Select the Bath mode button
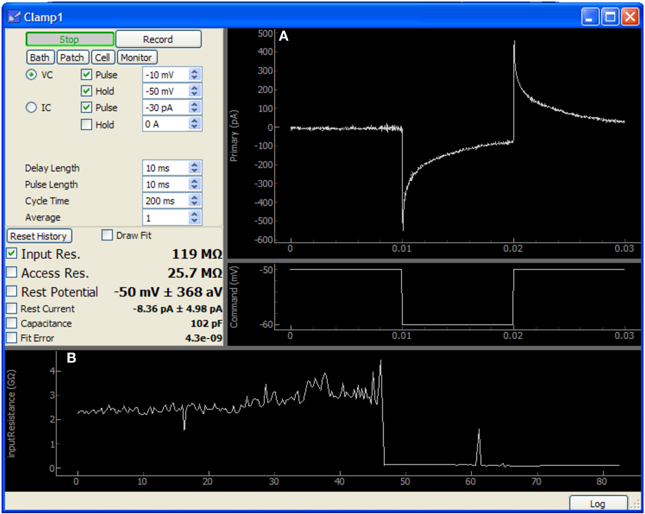The image size is (645, 514). pyautogui.click(x=40, y=58)
